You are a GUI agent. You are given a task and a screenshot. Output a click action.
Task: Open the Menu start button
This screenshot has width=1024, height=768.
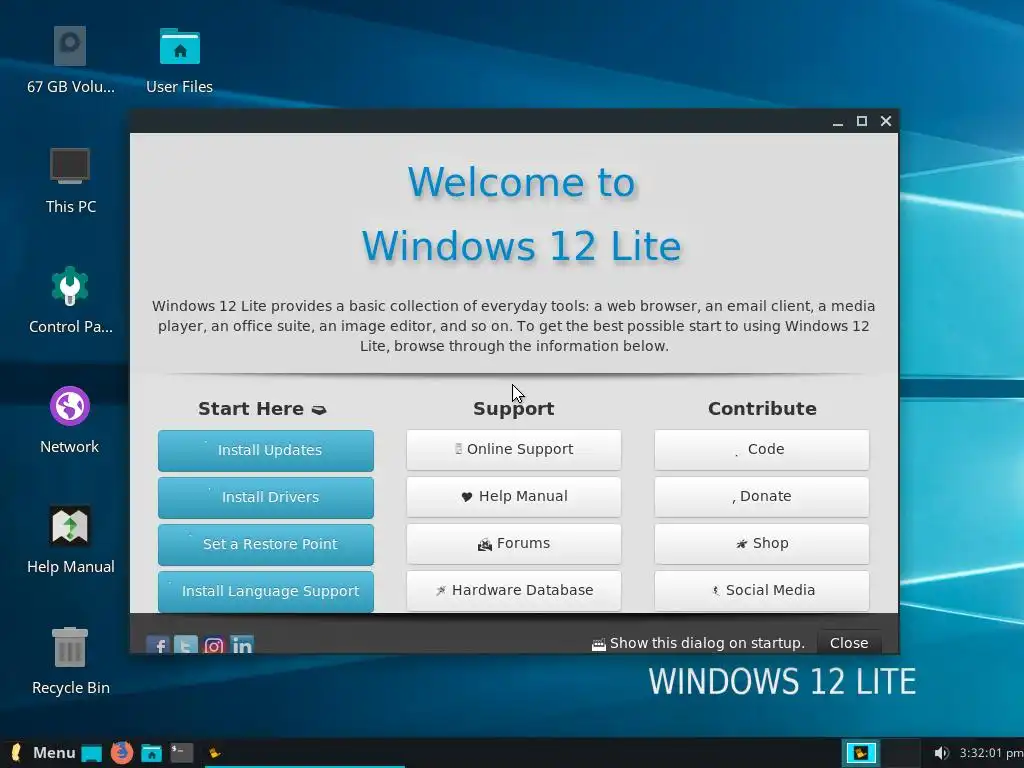coord(42,753)
